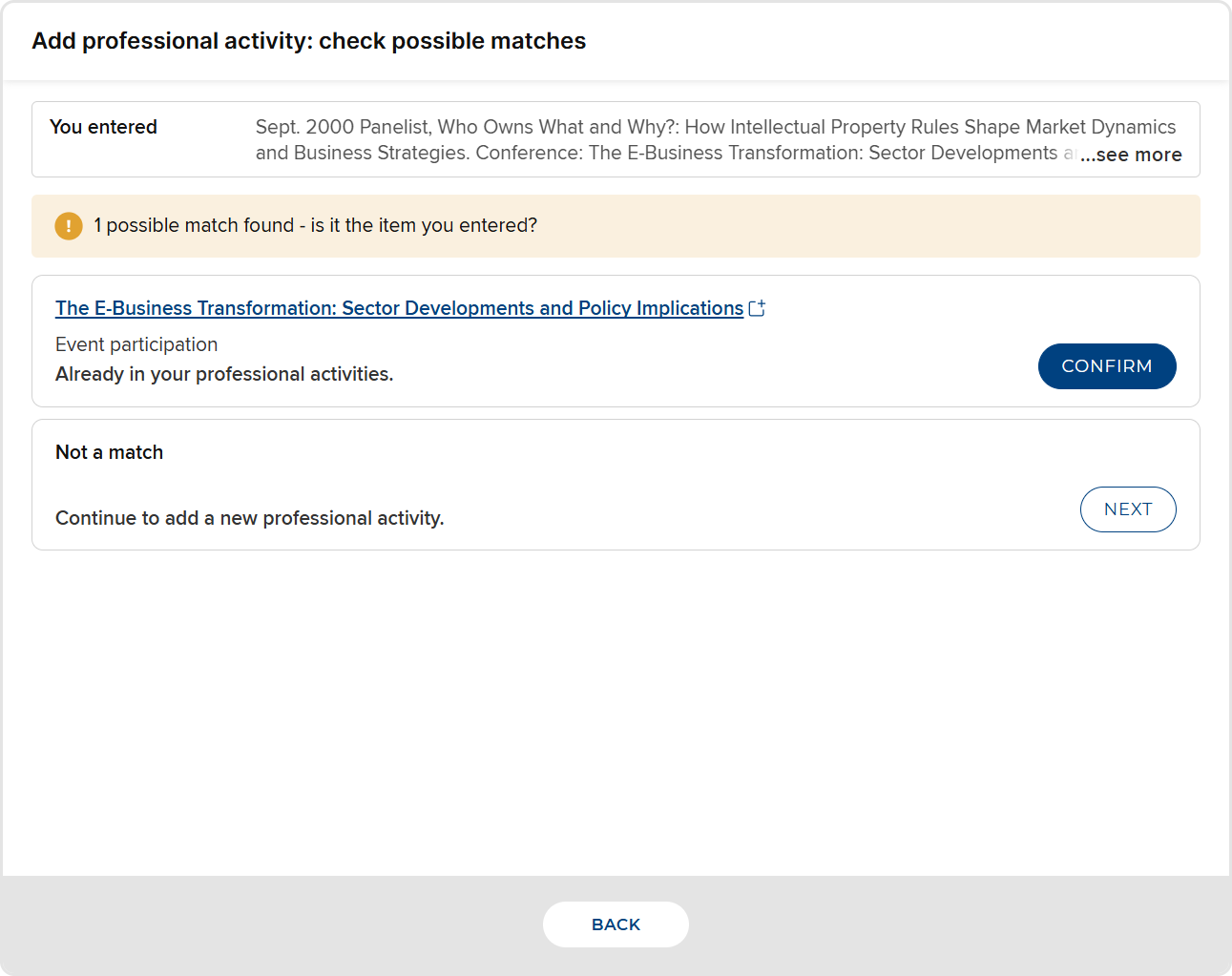Click the 1 possible match found message
The image size is (1232, 976).
point(315,225)
